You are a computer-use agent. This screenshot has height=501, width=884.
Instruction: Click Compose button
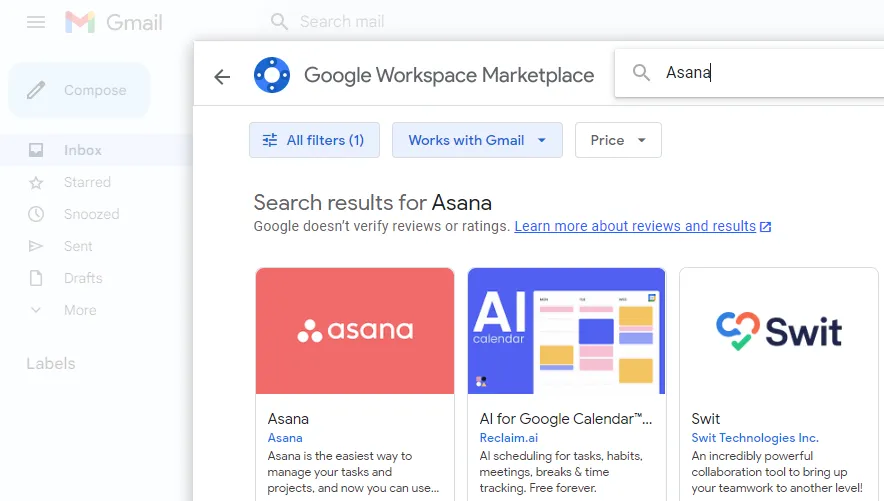click(x=79, y=90)
